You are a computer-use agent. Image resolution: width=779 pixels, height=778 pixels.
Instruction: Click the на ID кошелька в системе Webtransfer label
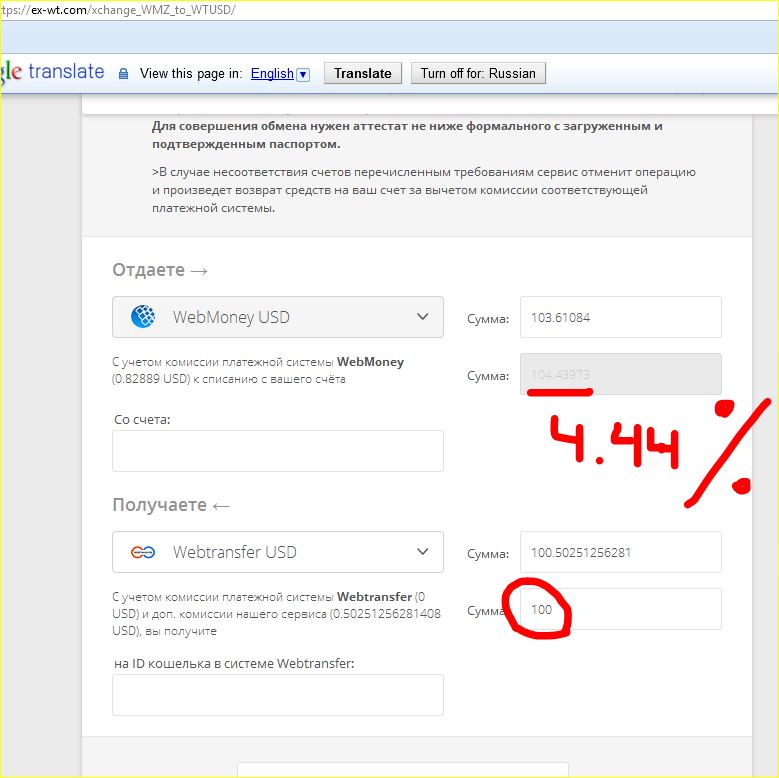pyautogui.click(x=234, y=664)
